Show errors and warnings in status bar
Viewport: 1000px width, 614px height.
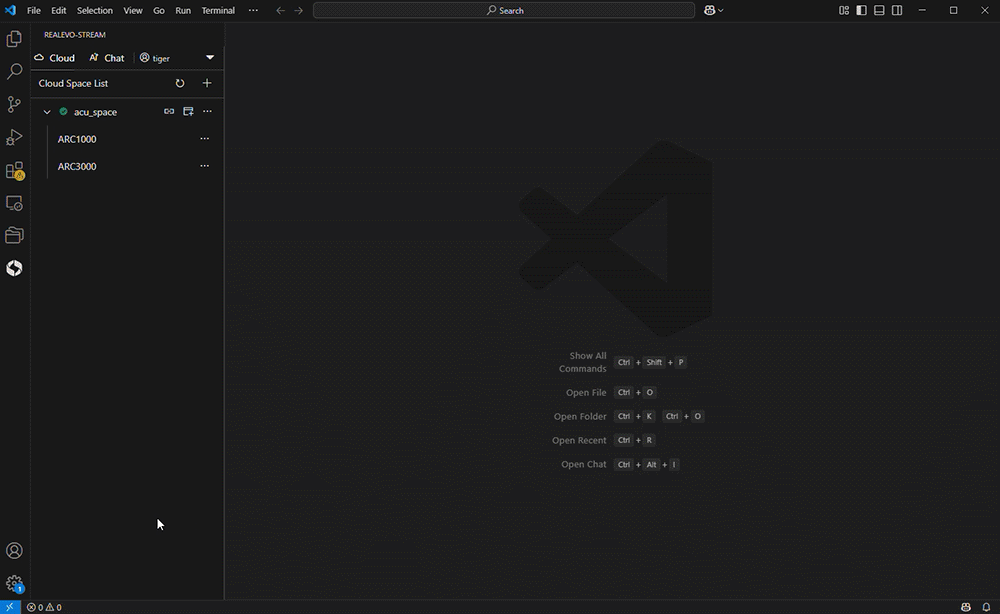click(x=44, y=607)
